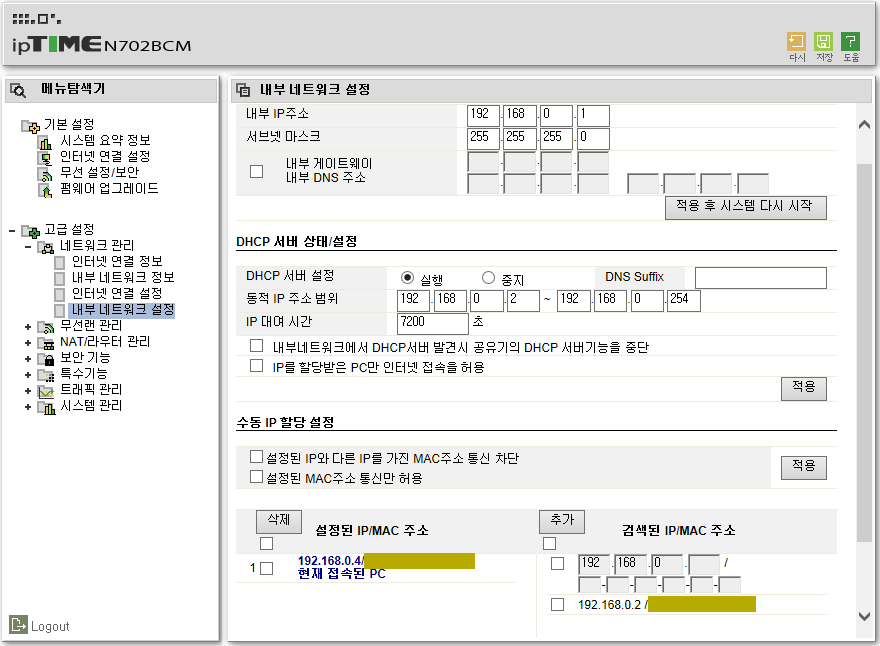Image resolution: width=880 pixels, height=646 pixels.
Task: Click the 192.168.0.4 현재 접속된 PC link
Action: (342, 567)
